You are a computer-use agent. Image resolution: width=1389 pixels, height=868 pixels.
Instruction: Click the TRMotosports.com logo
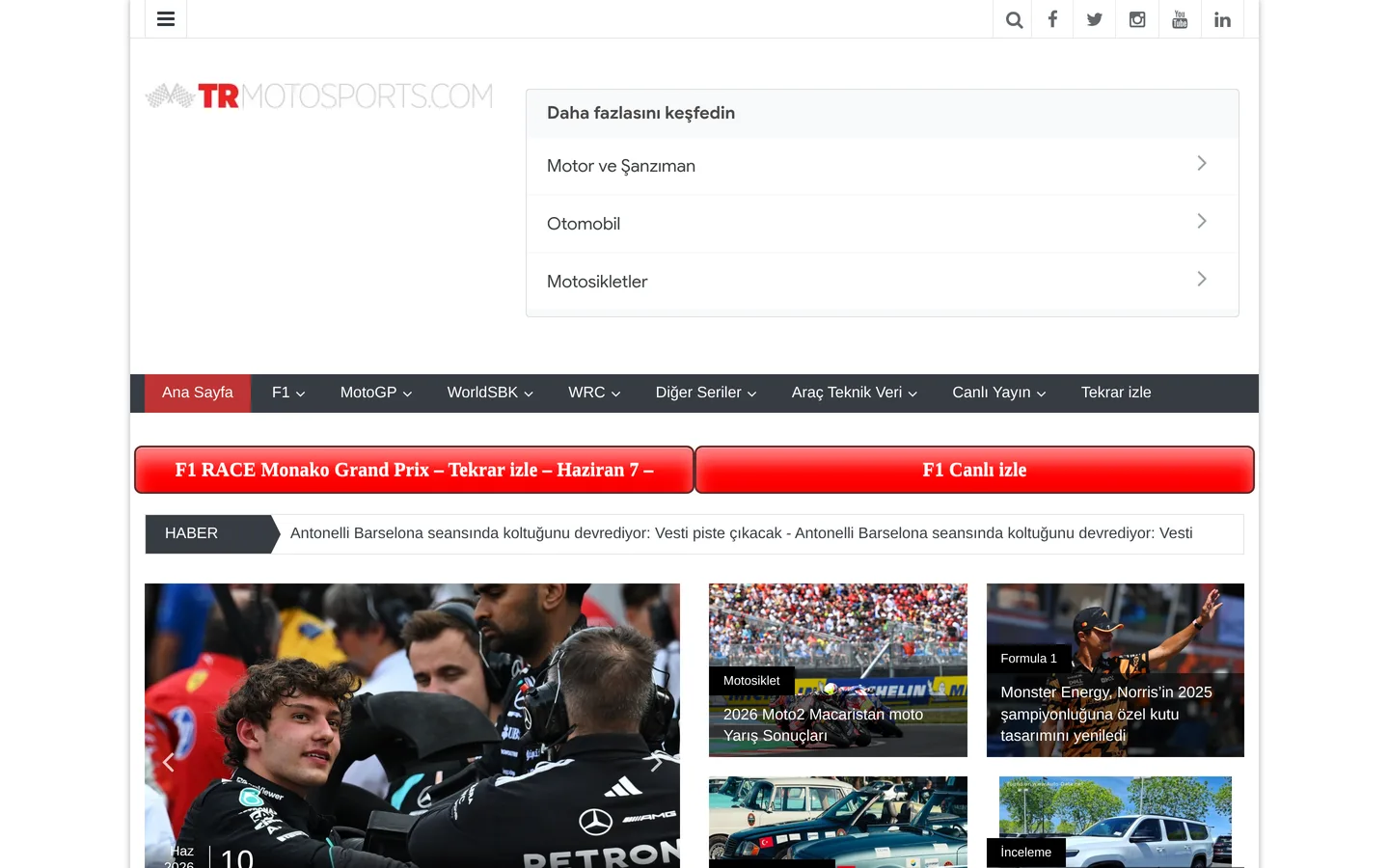tap(319, 96)
